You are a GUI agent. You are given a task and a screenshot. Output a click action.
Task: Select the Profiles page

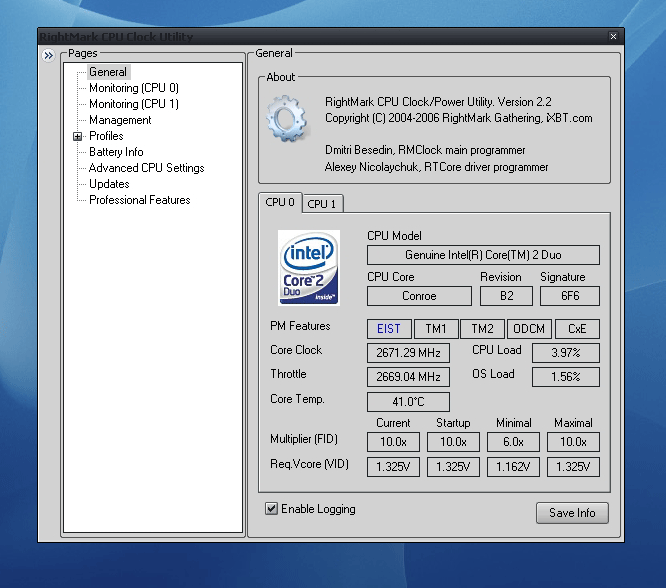(x=106, y=136)
